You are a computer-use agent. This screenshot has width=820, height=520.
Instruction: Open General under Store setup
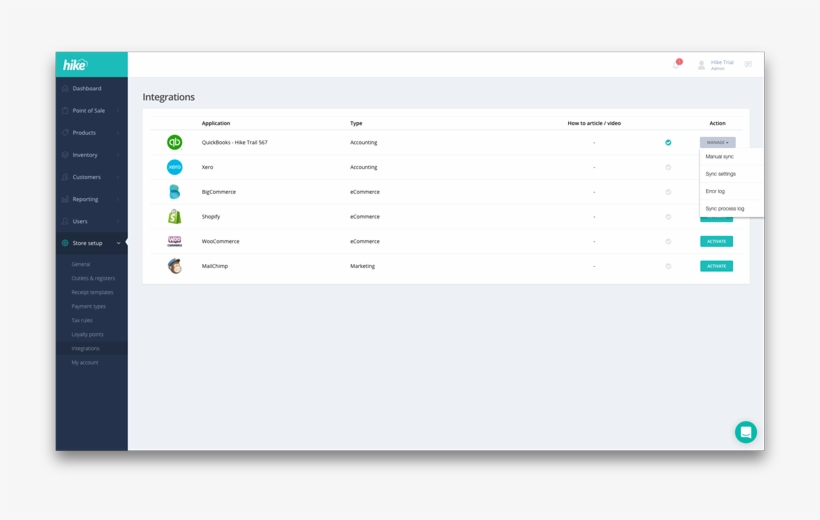pos(81,264)
